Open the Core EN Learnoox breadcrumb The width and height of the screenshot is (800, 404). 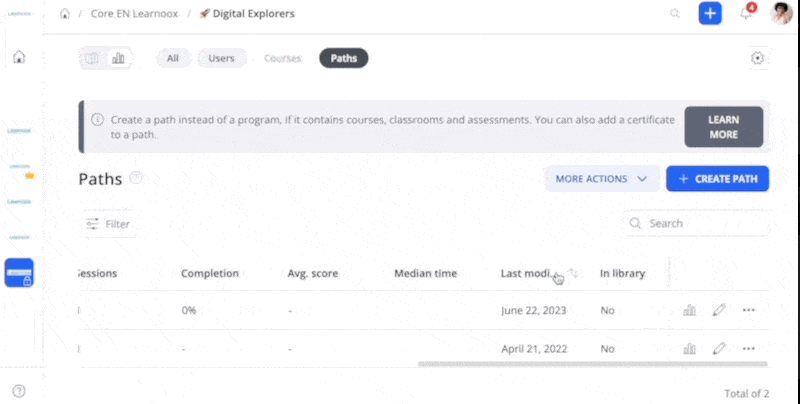point(134,14)
